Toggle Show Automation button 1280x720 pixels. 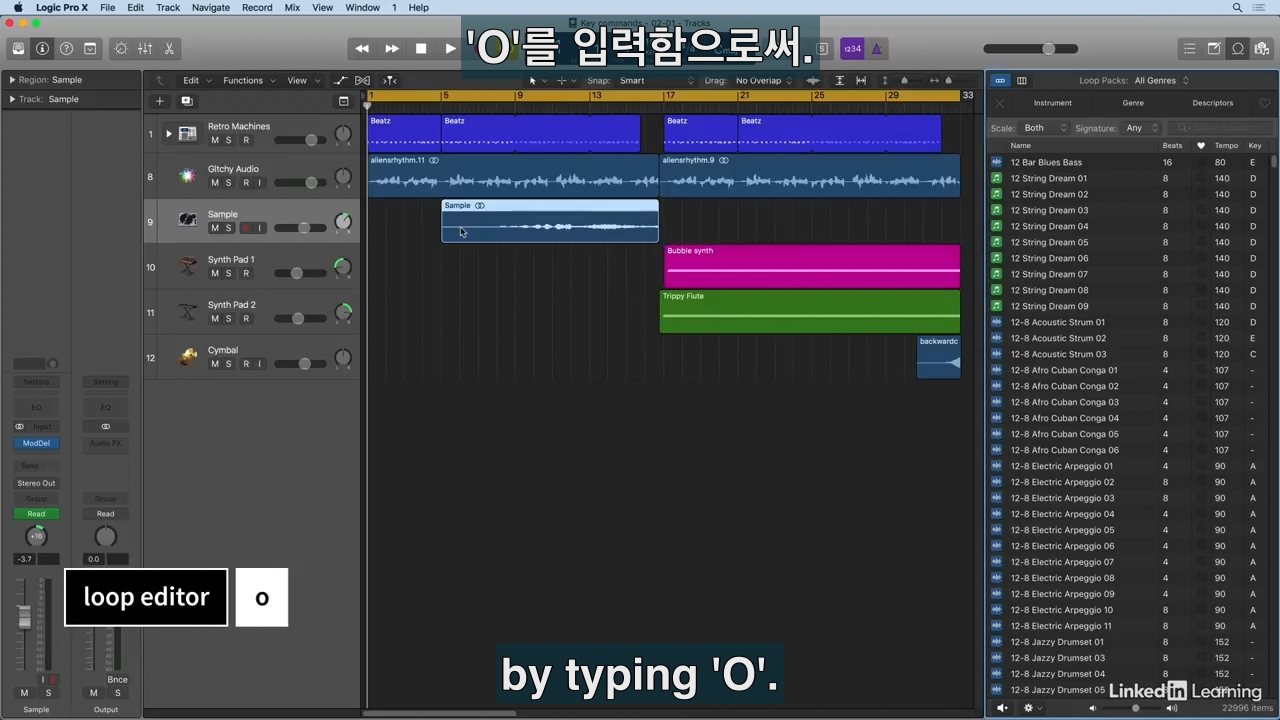tap(340, 80)
